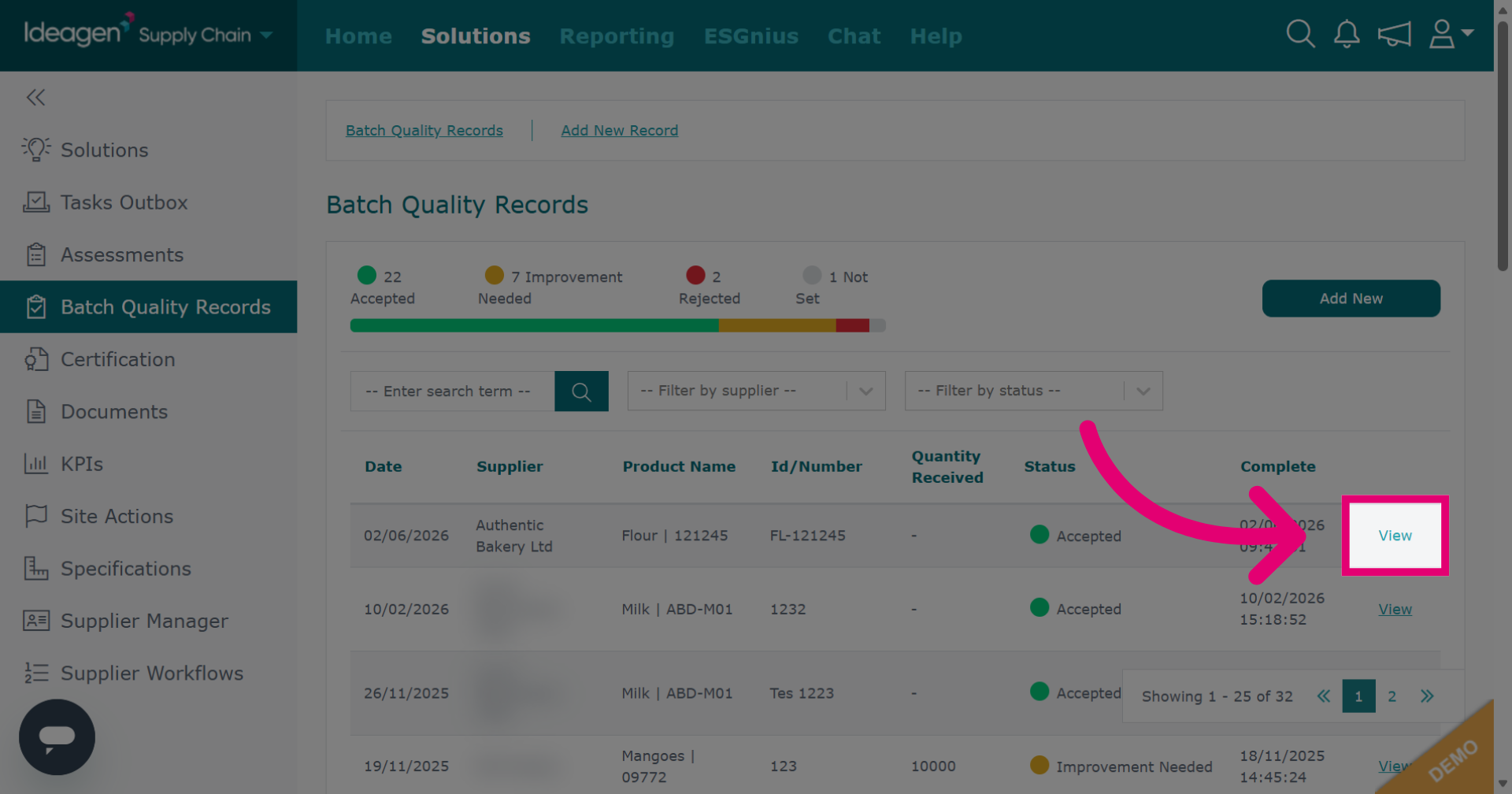Sort by the Supplier column header
The image size is (1512, 794).
[510, 466]
